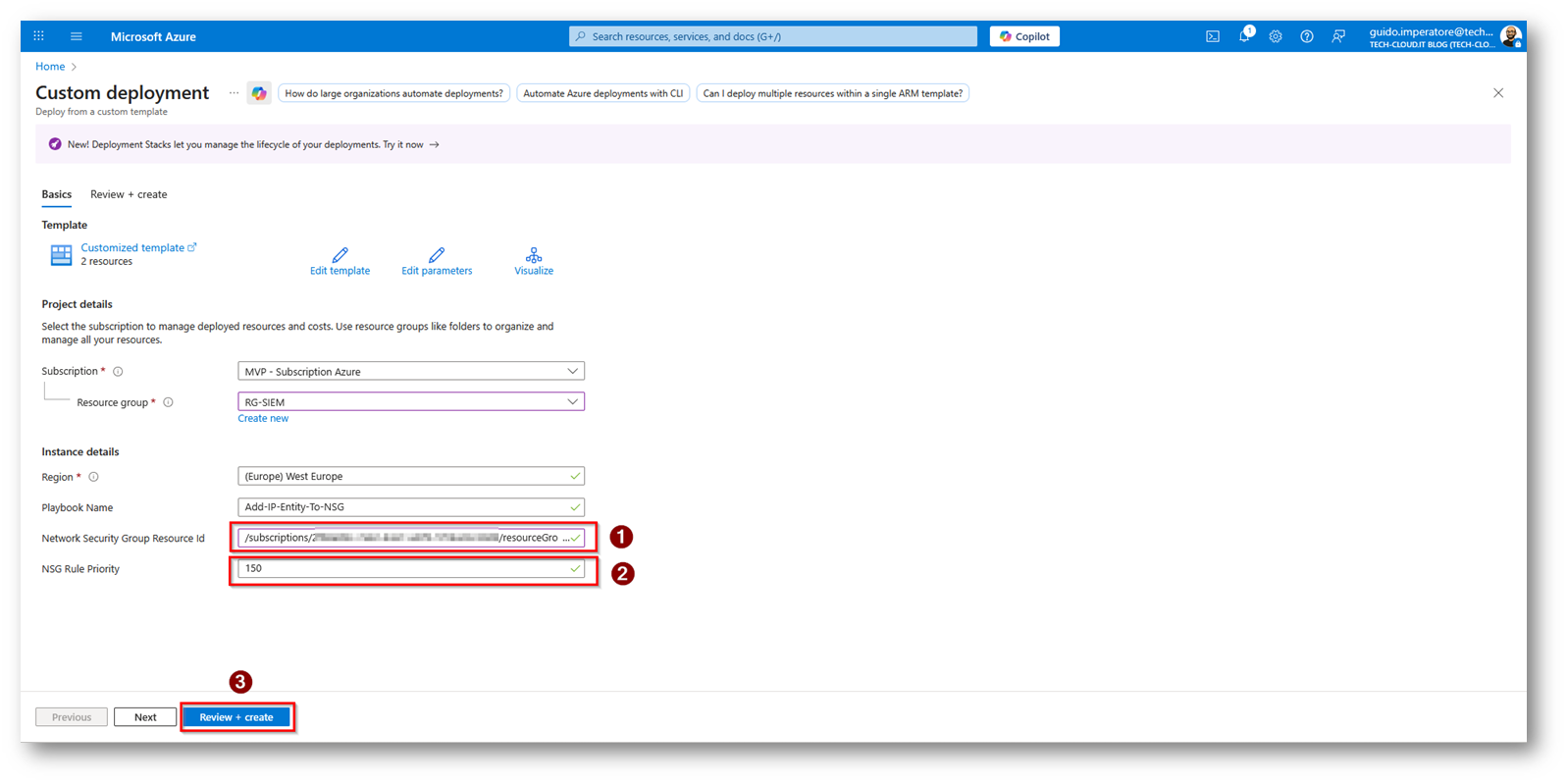Click the Create new resource group link
1568x784 pixels.
click(x=263, y=419)
